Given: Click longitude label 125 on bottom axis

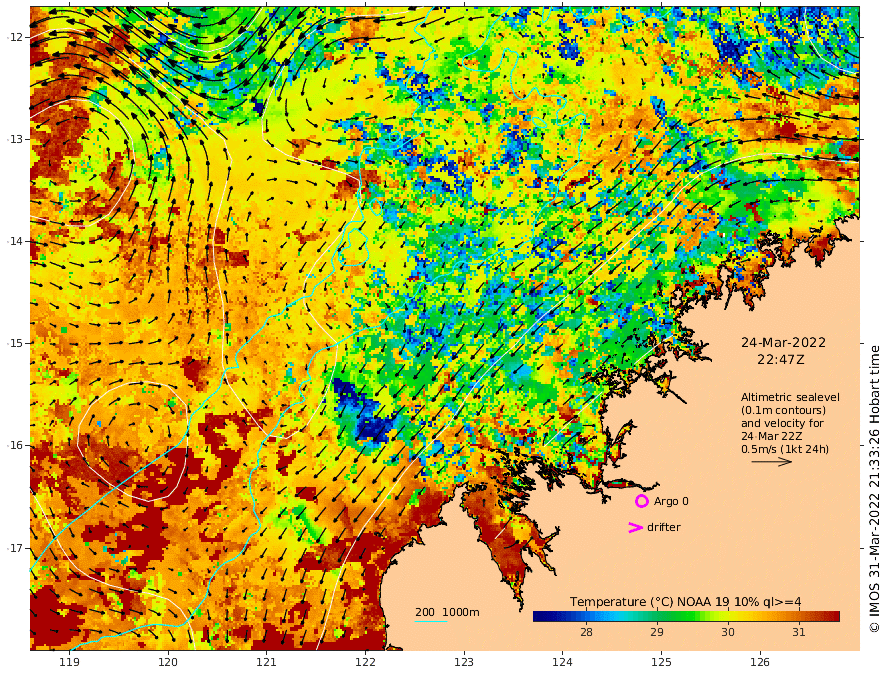Looking at the screenshot, I should point(661,663).
